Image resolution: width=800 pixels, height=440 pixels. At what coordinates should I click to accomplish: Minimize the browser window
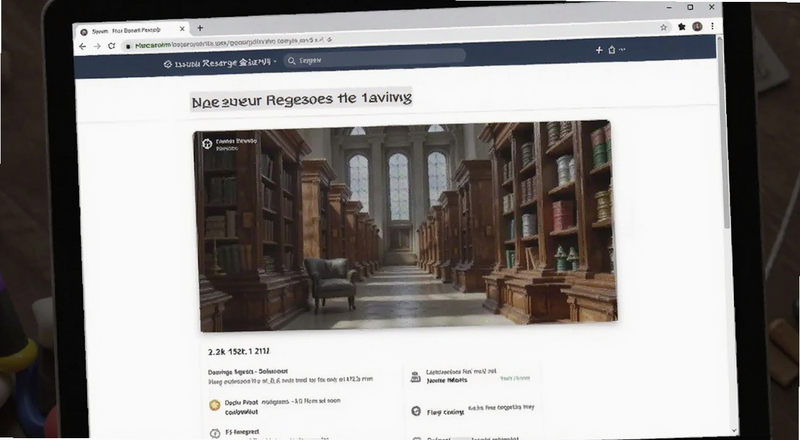(669, 8)
